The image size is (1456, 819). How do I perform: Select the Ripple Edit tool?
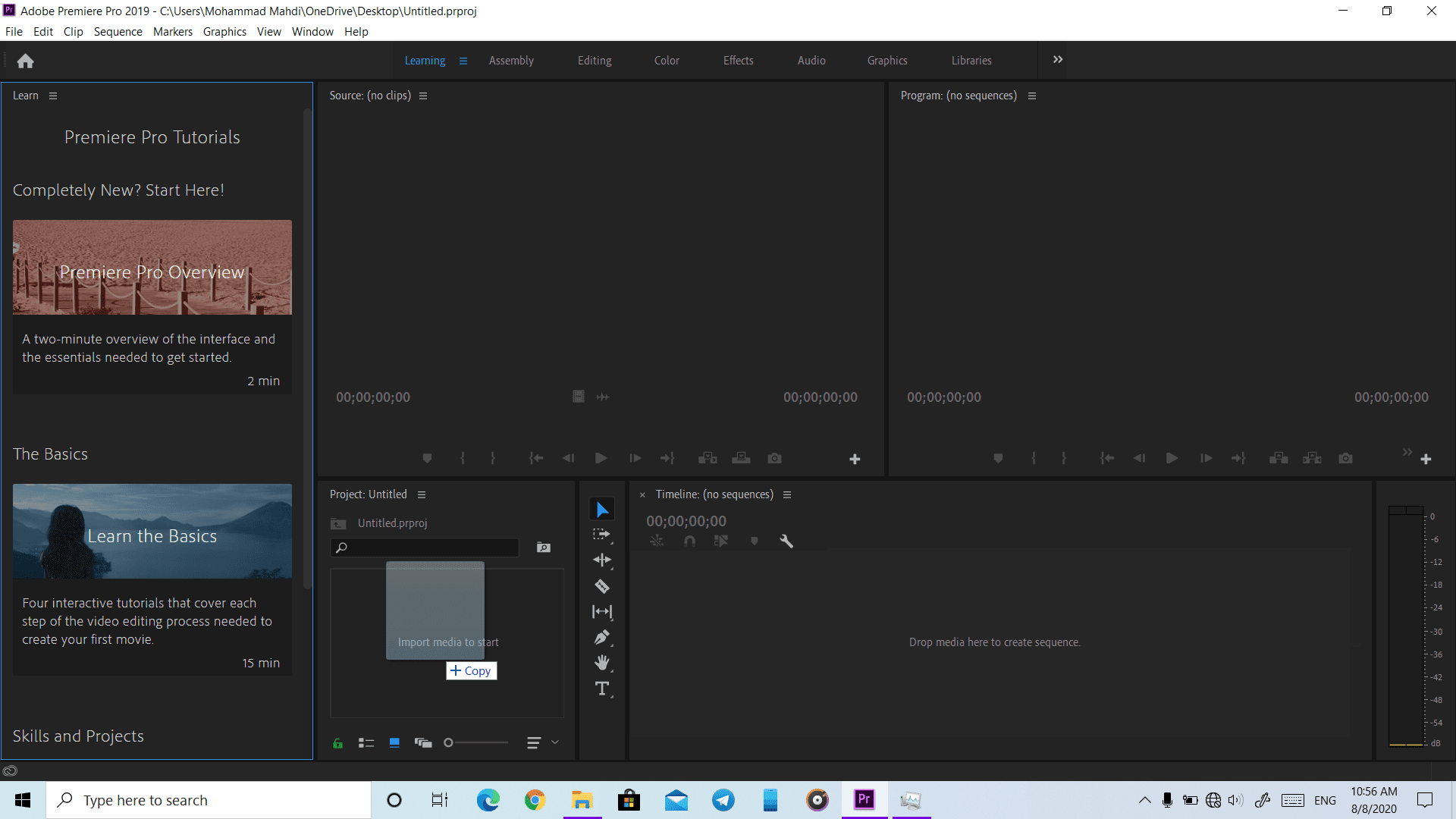602,560
